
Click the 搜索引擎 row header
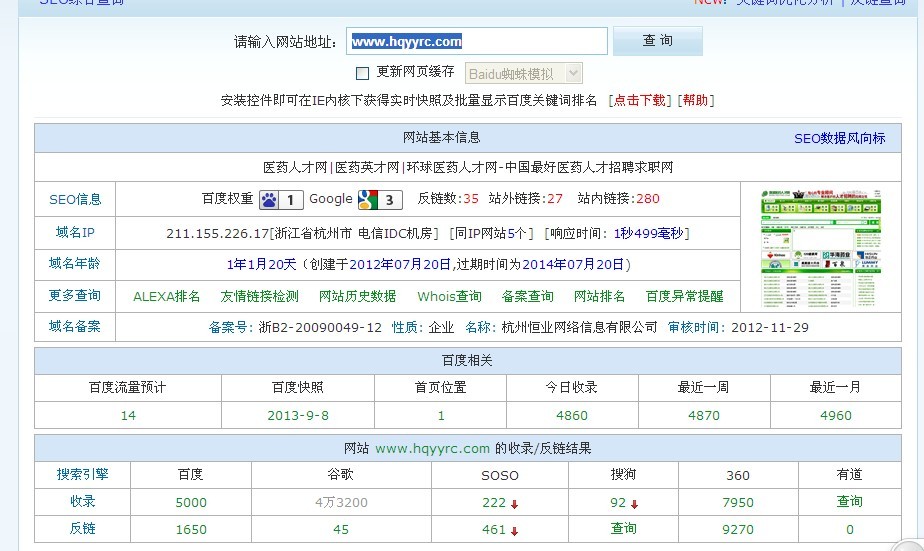[82, 474]
